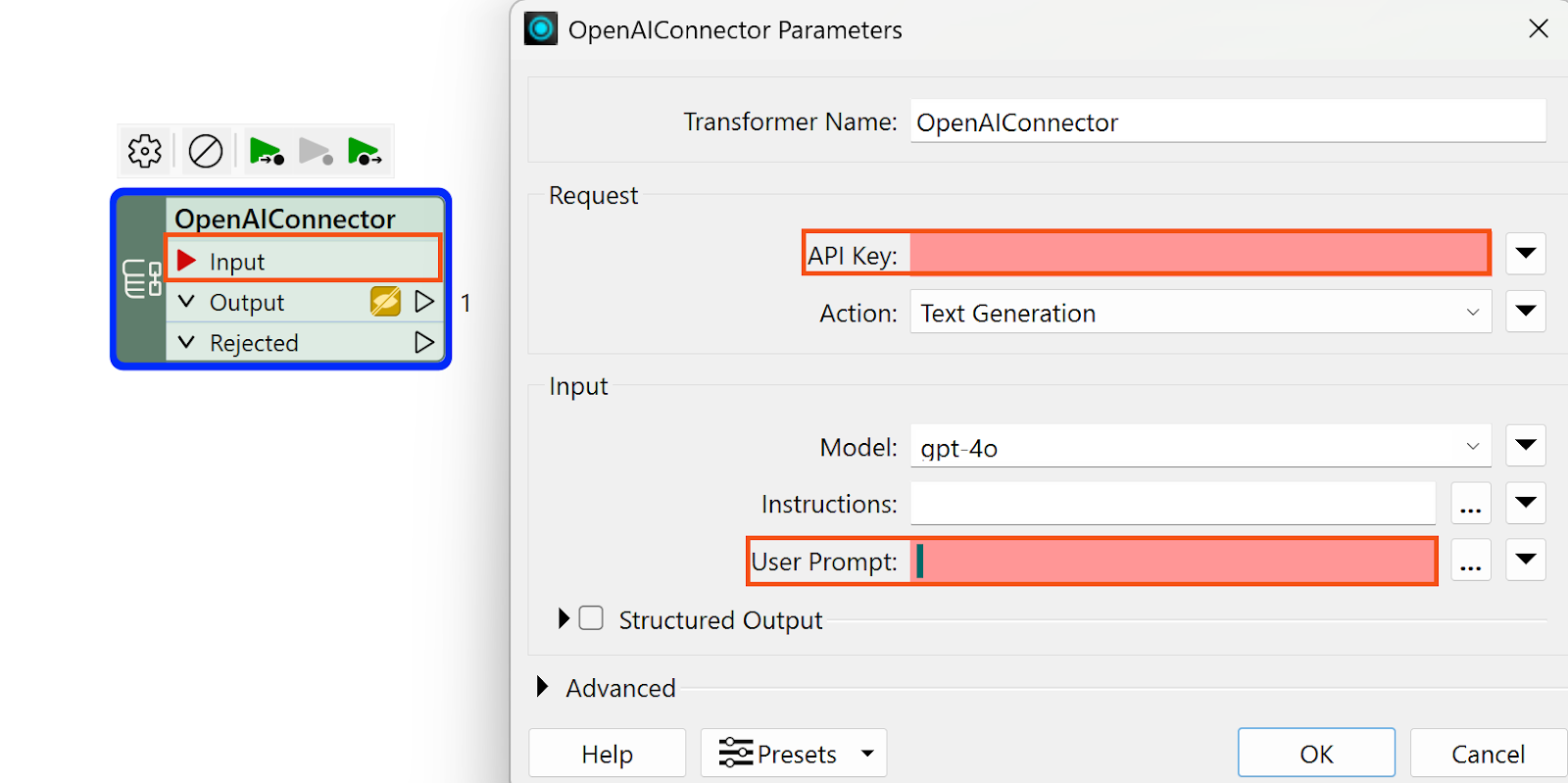This screenshot has width=1568, height=783.
Task: Close the OpenAIConnector Parameters dialog
Action: pyautogui.click(x=1539, y=28)
